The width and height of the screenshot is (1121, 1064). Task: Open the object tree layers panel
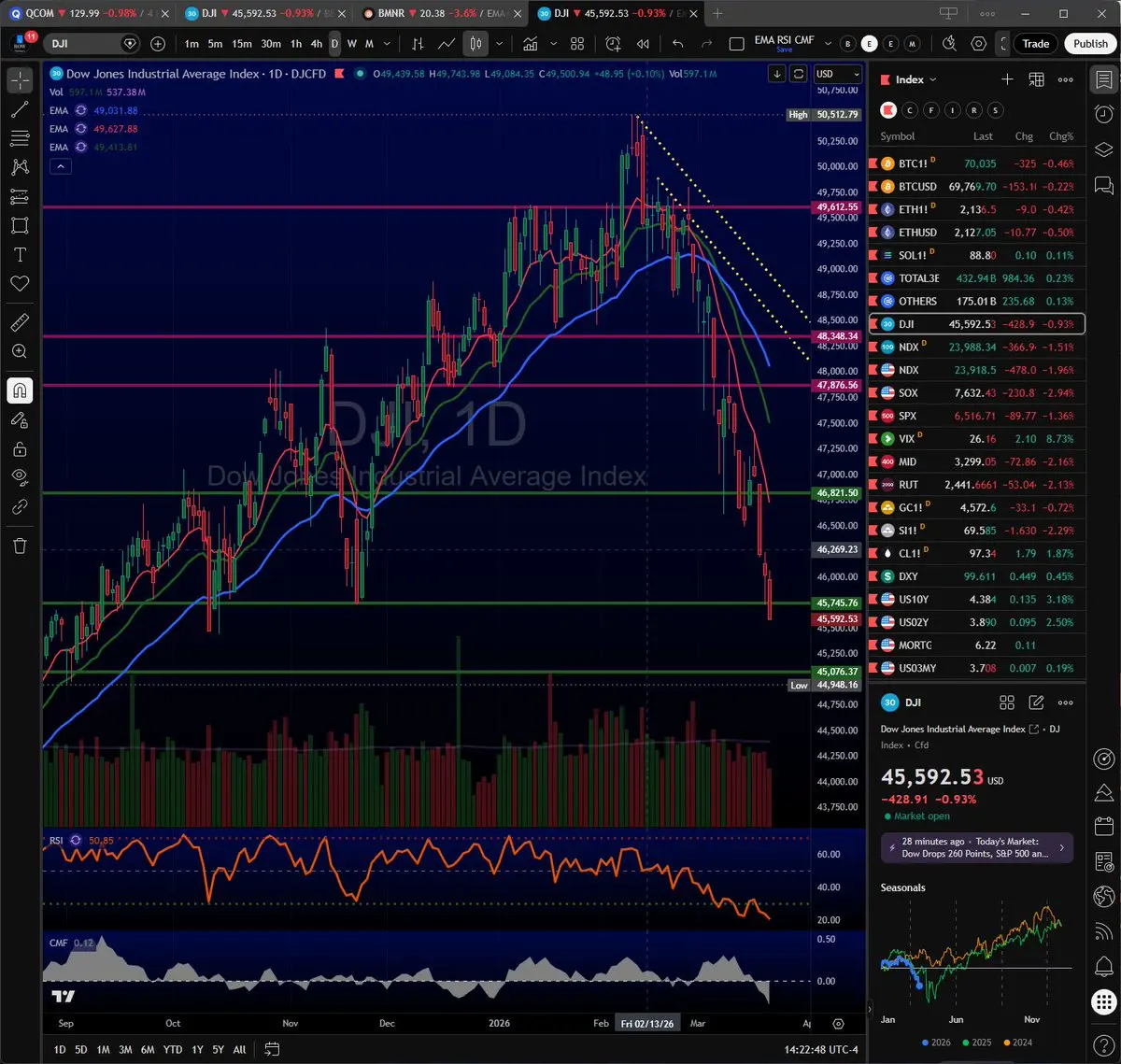[x=1103, y=149]
